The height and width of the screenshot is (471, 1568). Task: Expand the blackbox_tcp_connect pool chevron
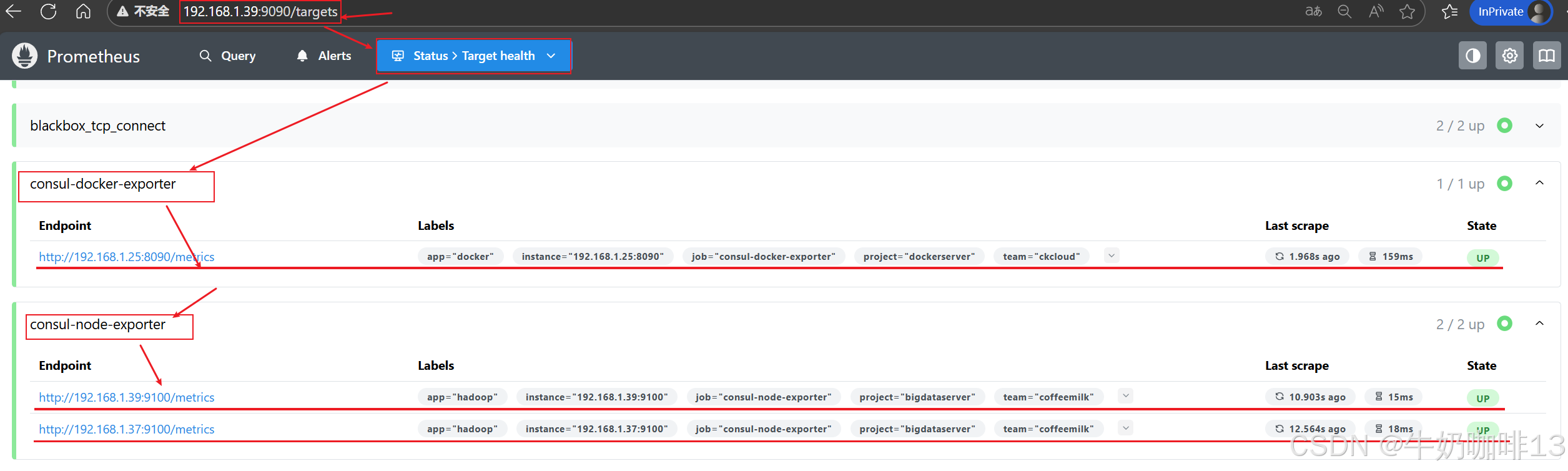(x=1539, y=126)
